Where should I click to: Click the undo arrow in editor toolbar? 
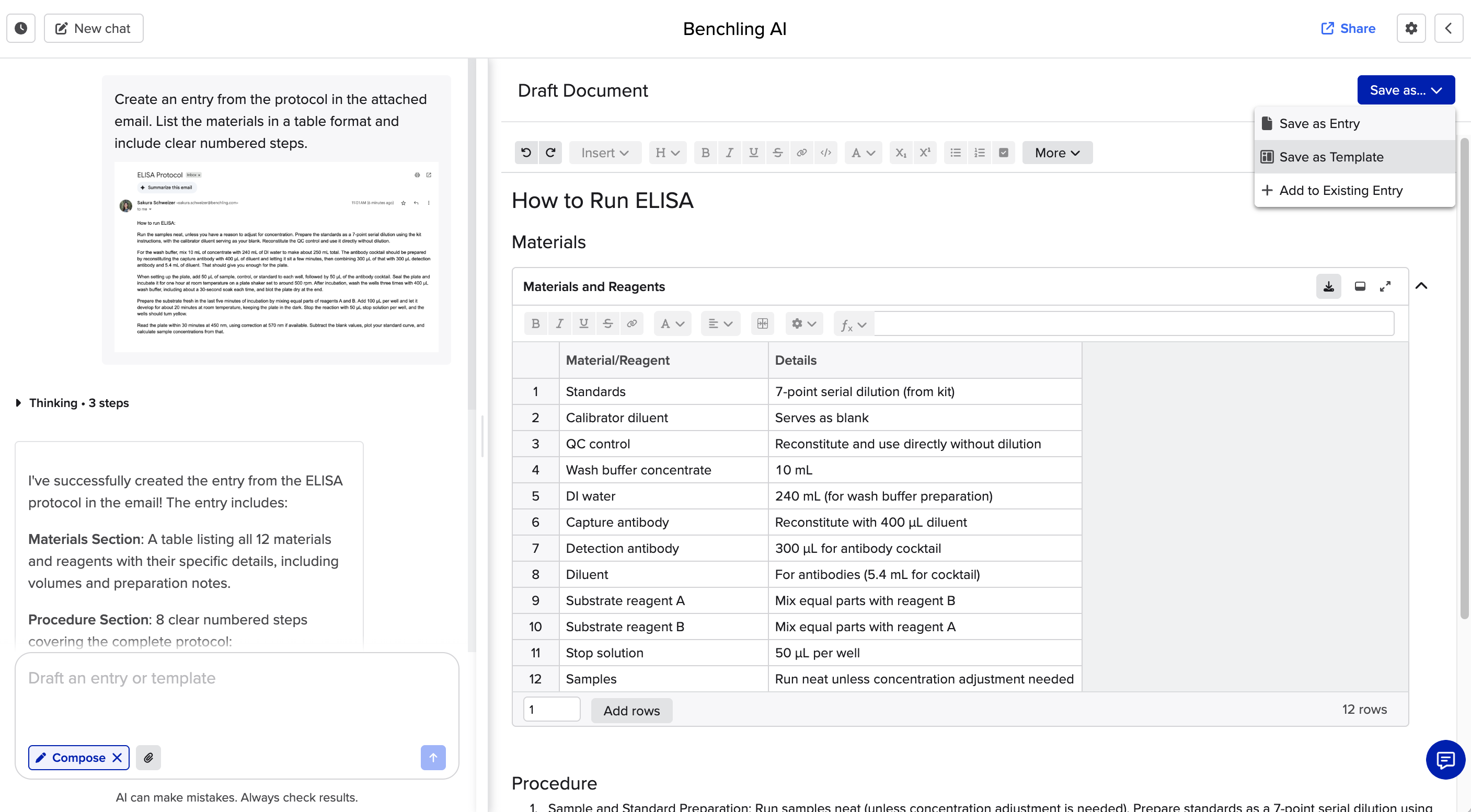[526, 153]
